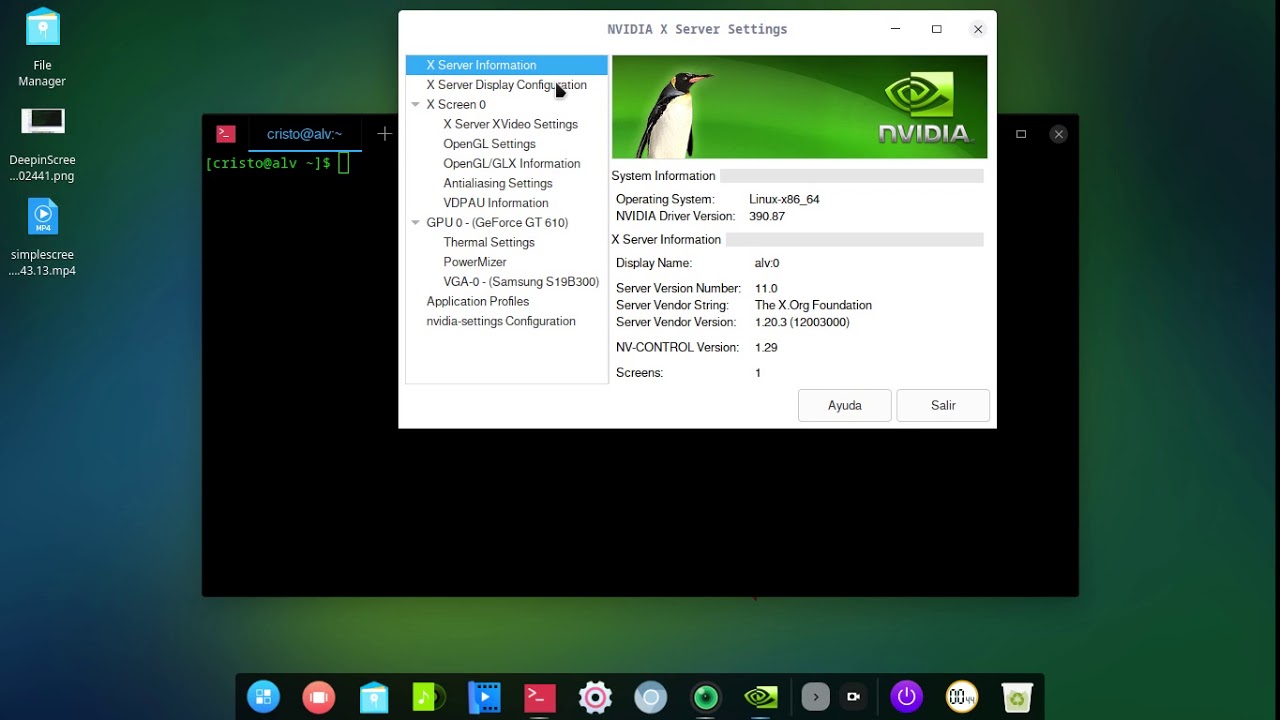Click the screen recorder tray icon

[853, 697]
